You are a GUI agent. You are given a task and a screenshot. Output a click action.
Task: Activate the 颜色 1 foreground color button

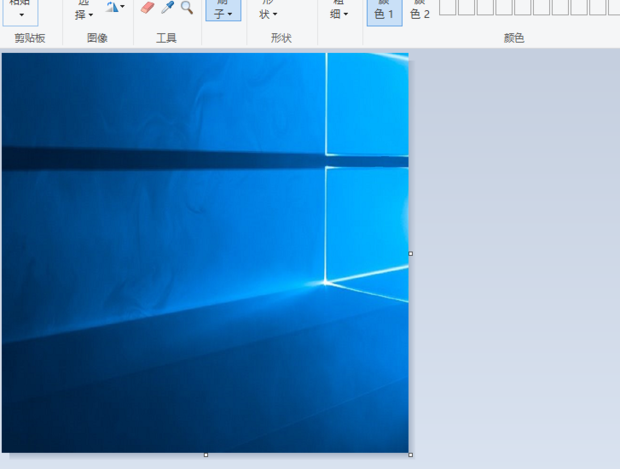[x=384, y=12]
